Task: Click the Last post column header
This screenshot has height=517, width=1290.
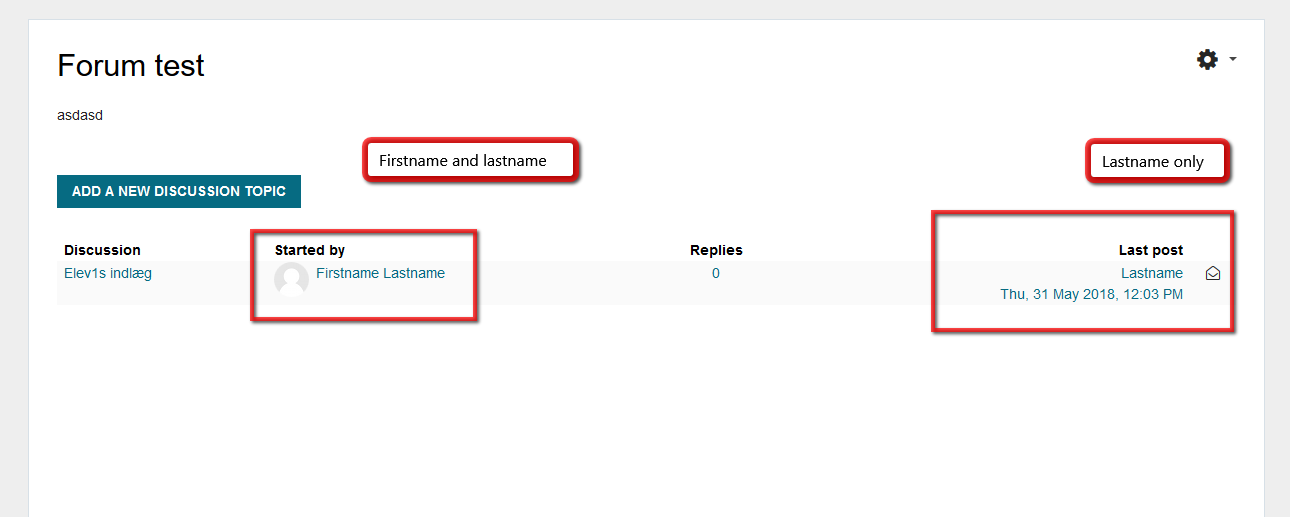Action: (x=1151, y=250)
